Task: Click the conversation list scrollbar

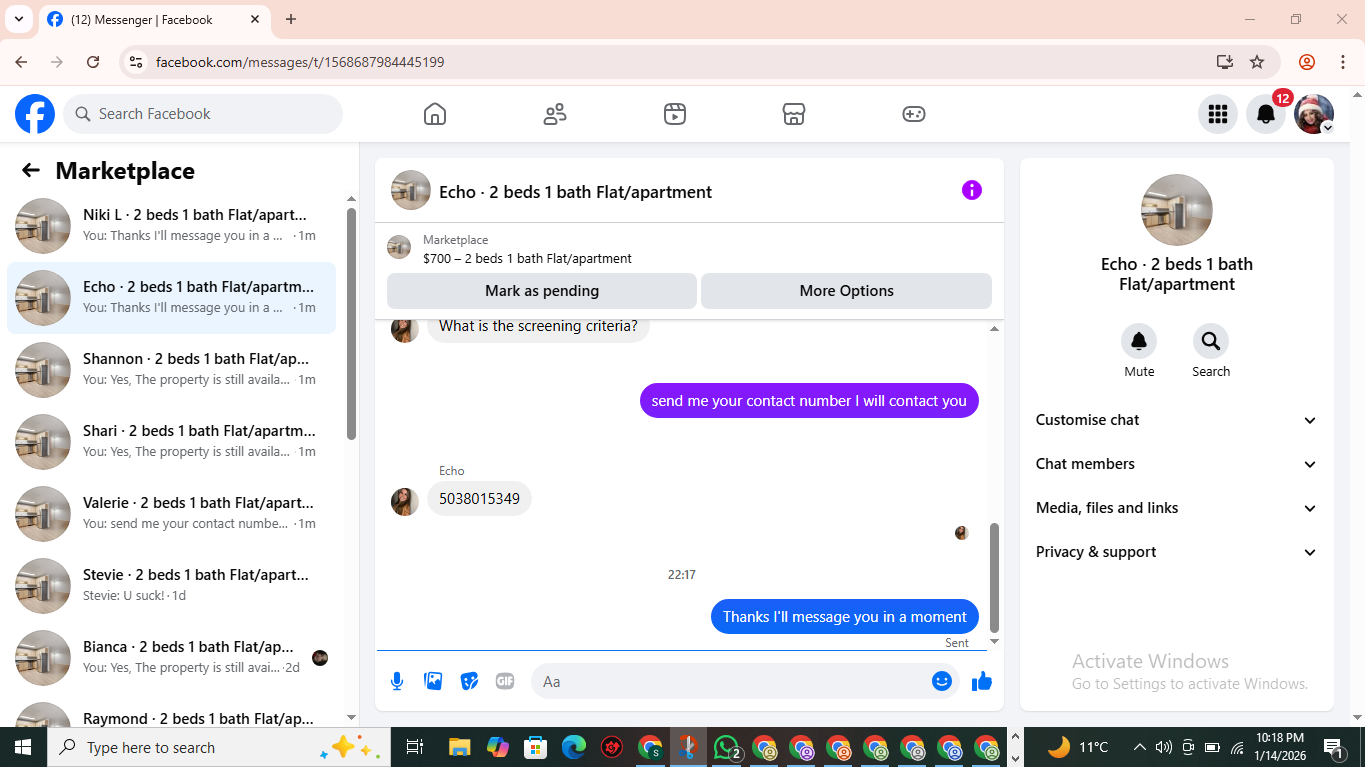Action: 351,323
